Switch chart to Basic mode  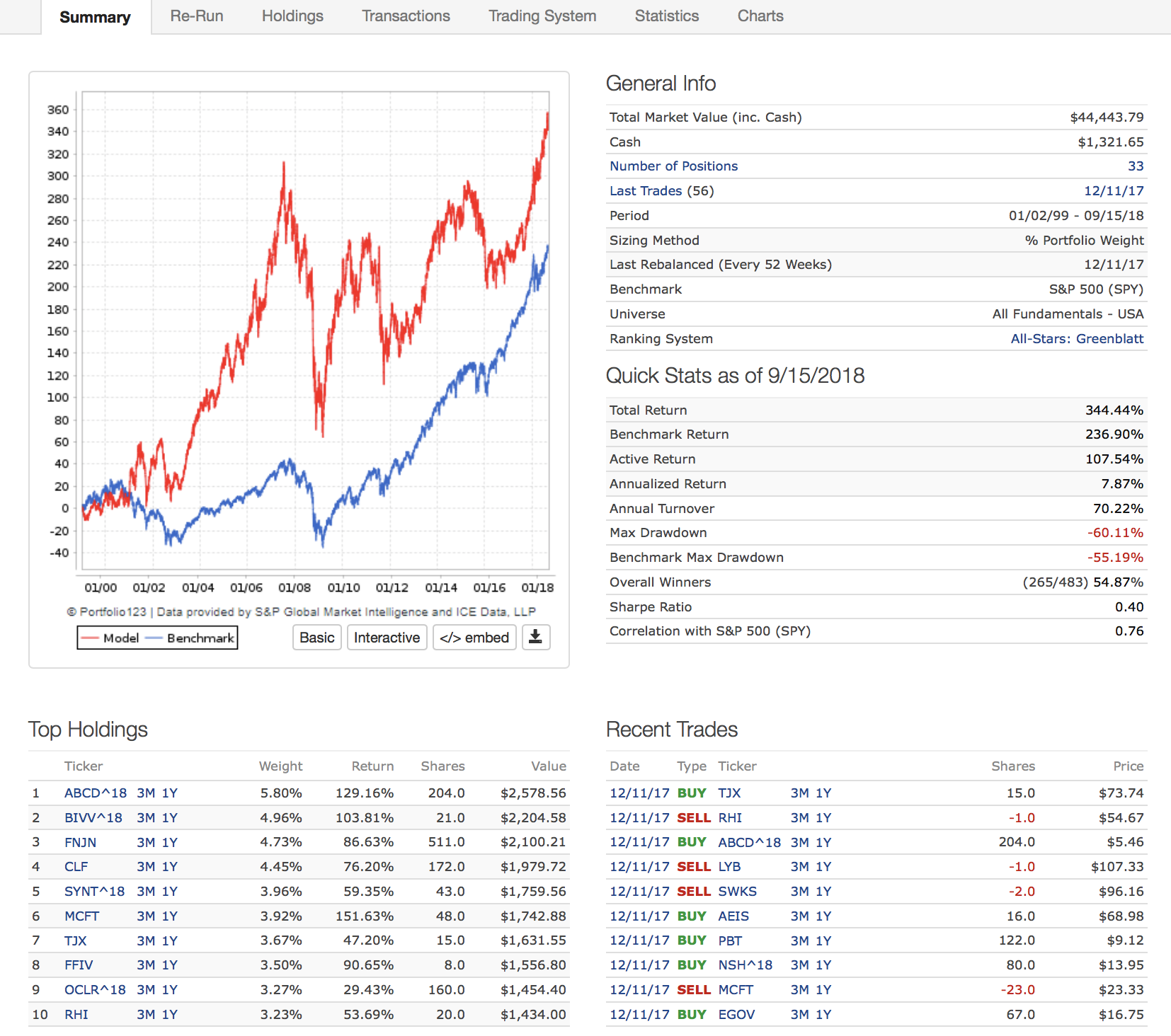[x=316, y=638]
